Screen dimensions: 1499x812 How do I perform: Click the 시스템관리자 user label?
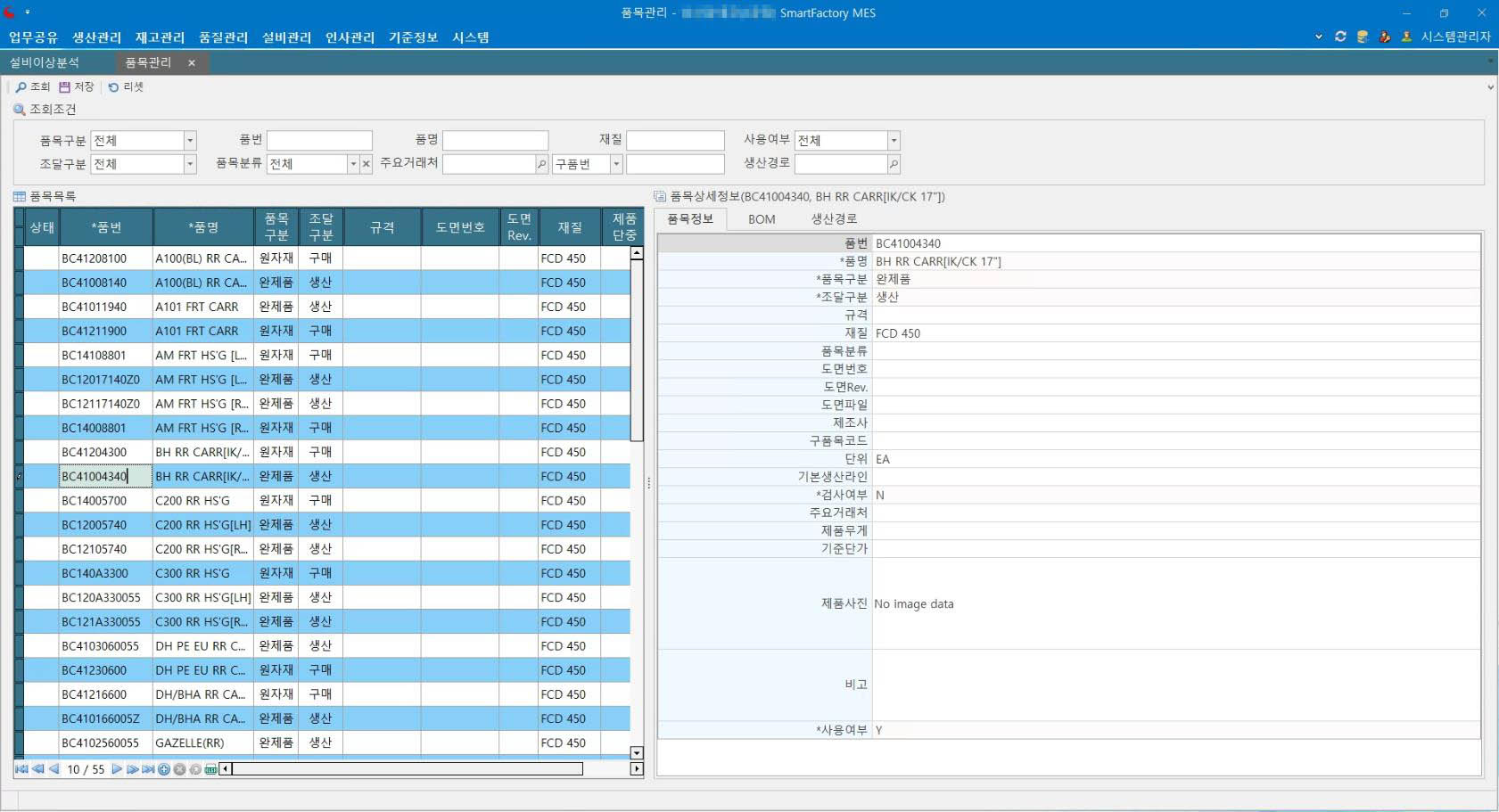click(1455, 37)
